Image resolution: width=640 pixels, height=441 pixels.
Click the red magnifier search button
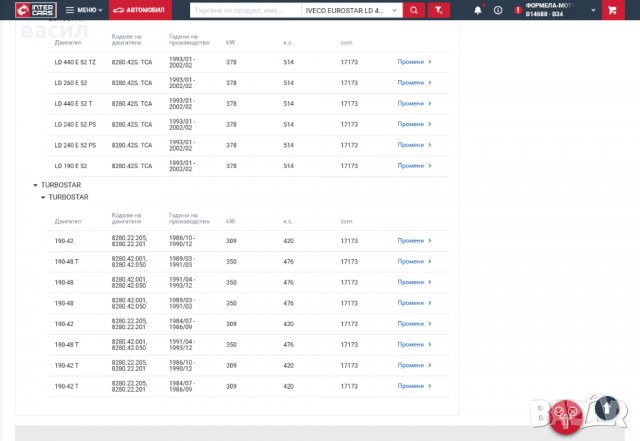tap(414, 10)
